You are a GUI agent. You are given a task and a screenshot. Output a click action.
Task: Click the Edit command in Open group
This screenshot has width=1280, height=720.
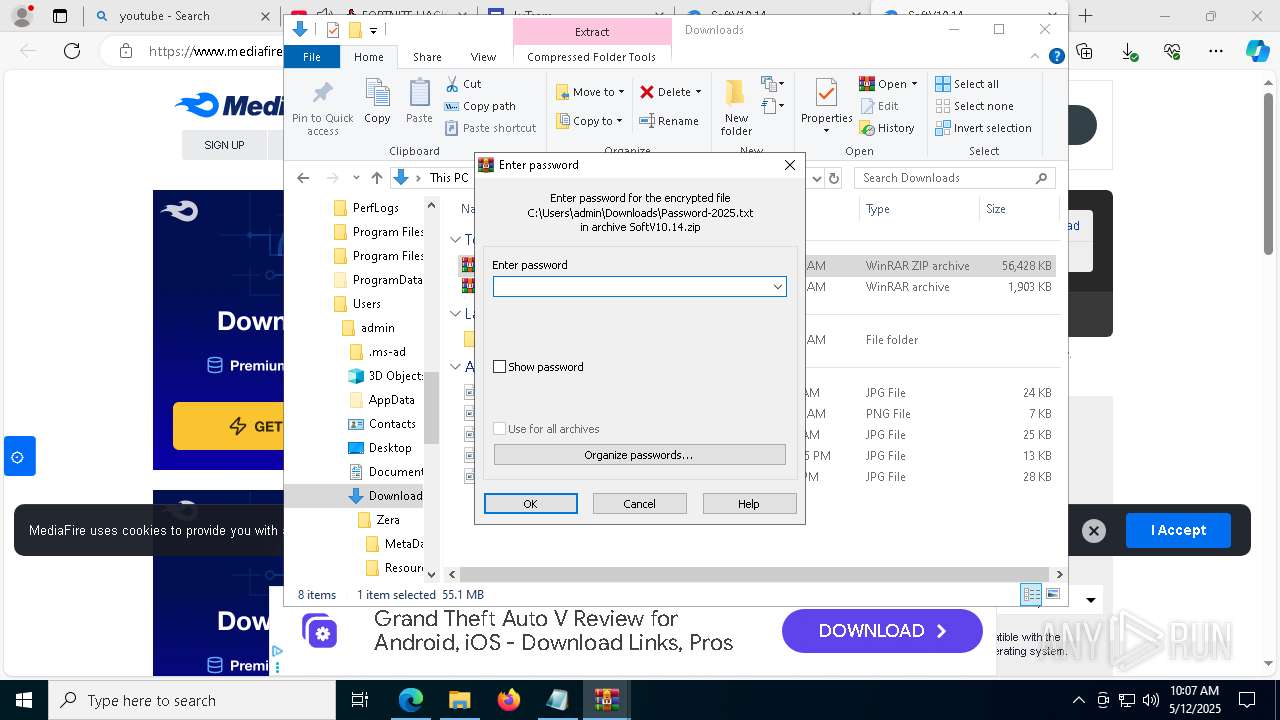pyautogui.click(x=879, y=106)
